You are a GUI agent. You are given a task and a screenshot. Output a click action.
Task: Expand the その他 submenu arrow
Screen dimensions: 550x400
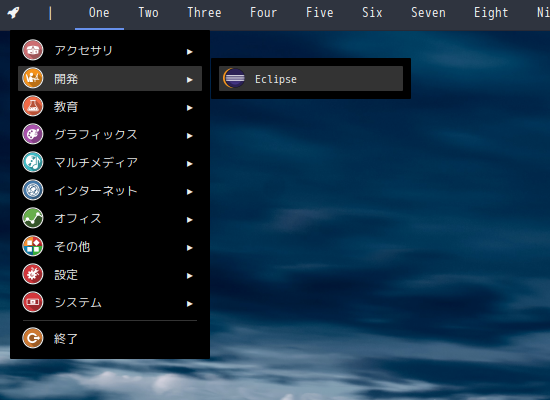pos(189,248)
